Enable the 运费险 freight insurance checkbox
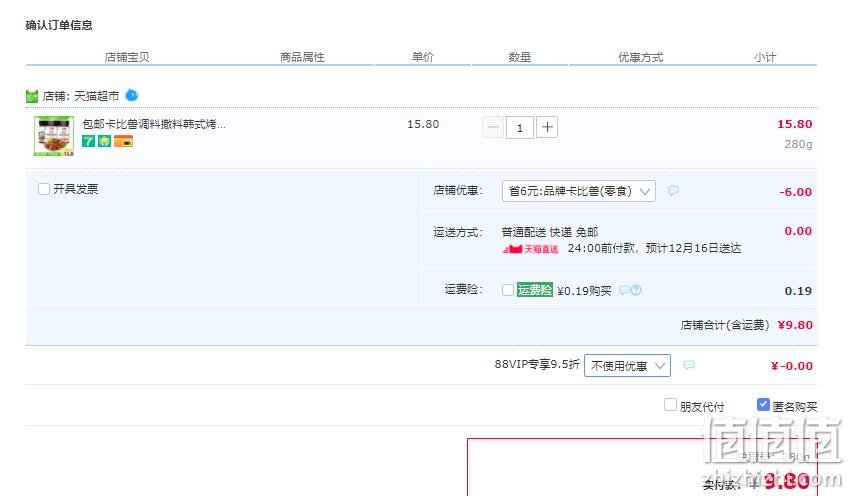 [508, 290]
